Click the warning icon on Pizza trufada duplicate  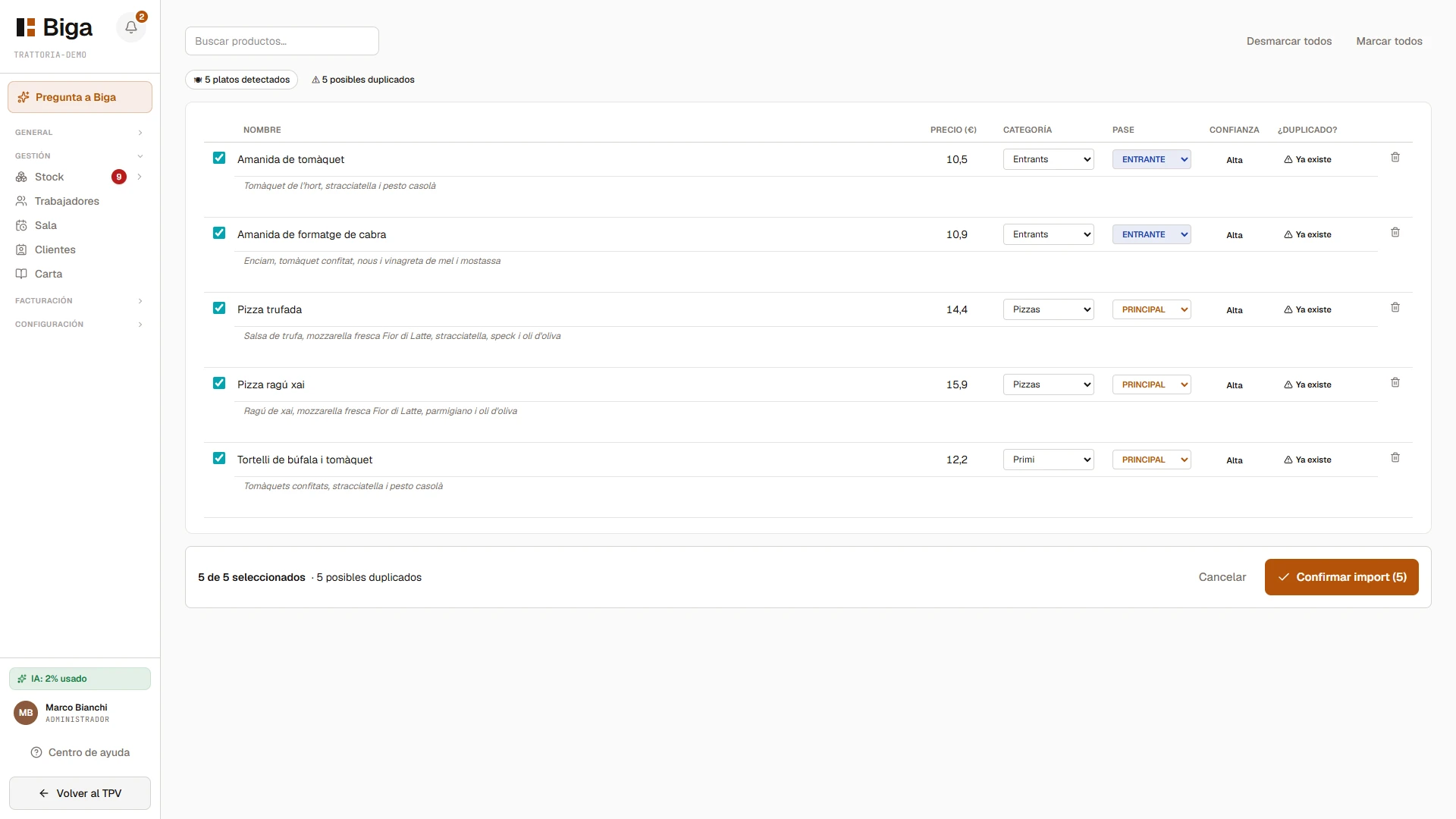point(1288,310)
